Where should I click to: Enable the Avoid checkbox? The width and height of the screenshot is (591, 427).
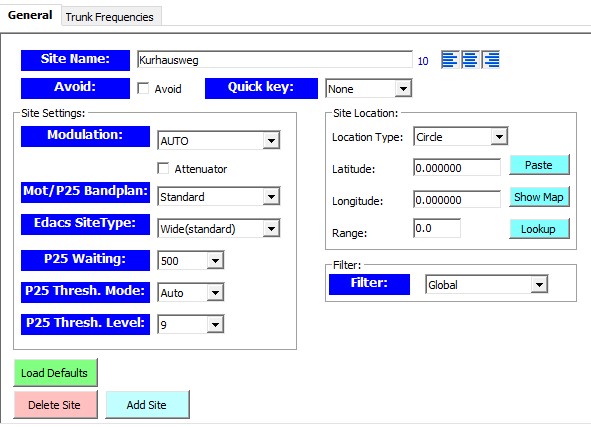click(x=143, y=89)
